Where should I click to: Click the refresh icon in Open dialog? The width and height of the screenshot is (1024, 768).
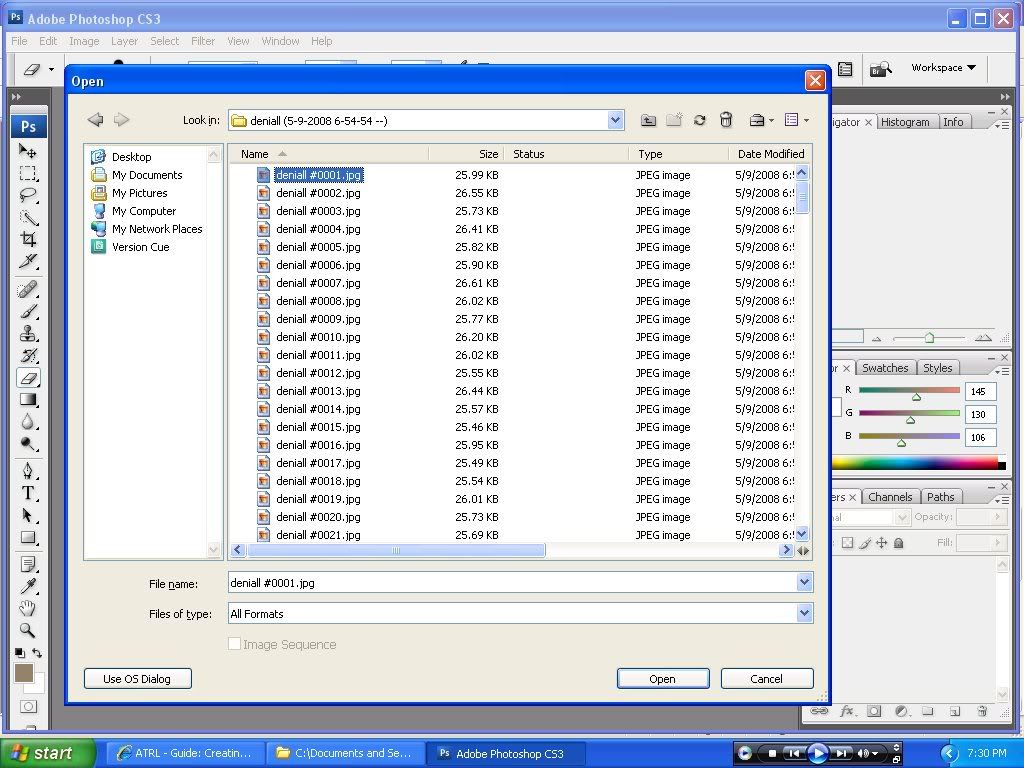[699, 120]
